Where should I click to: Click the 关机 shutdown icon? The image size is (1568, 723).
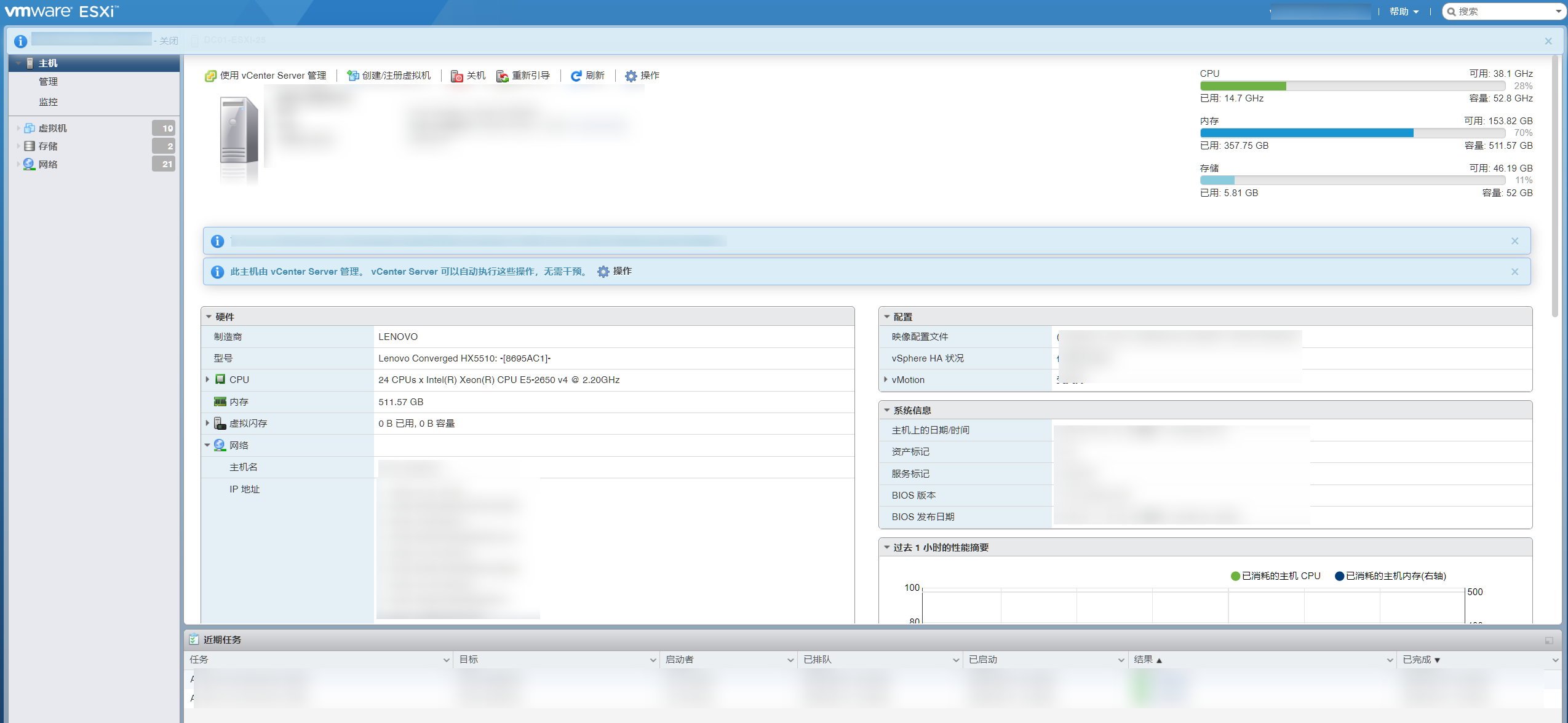tap(456, 76)
